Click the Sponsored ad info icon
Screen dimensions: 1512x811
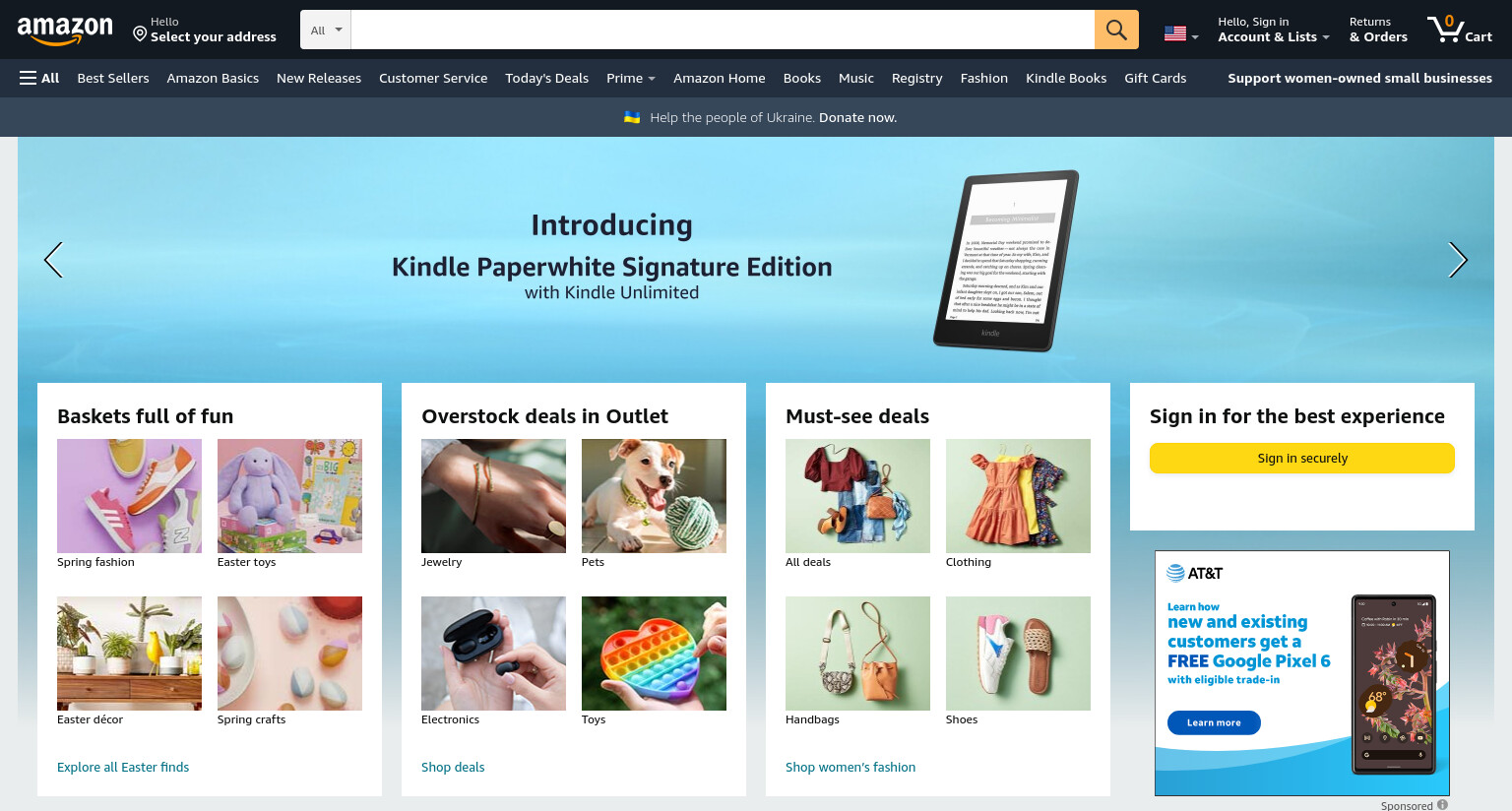[1442, 805]
